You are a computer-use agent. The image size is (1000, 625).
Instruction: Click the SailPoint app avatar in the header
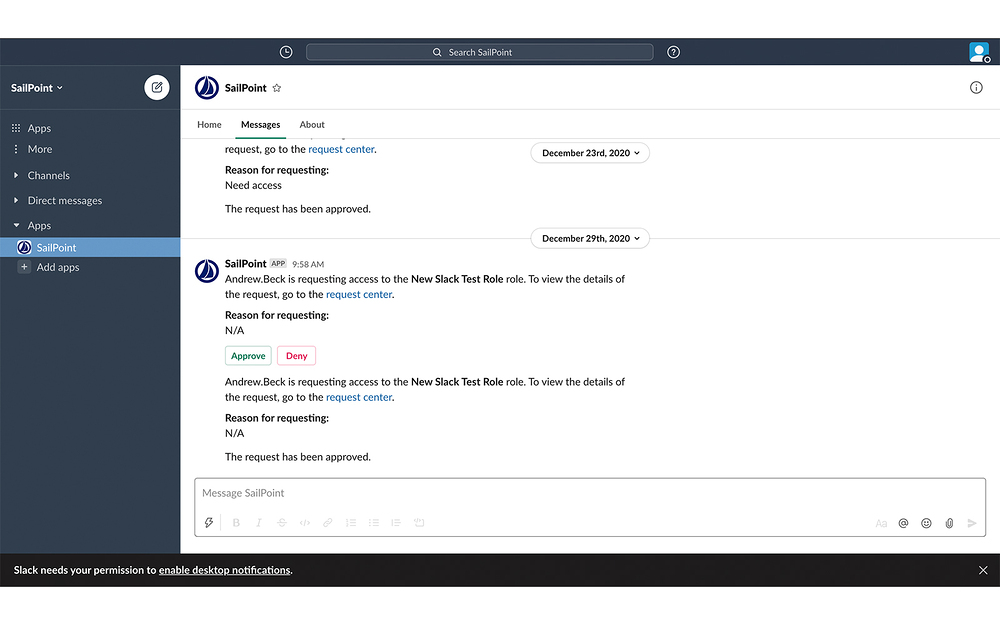click(207, 88)
